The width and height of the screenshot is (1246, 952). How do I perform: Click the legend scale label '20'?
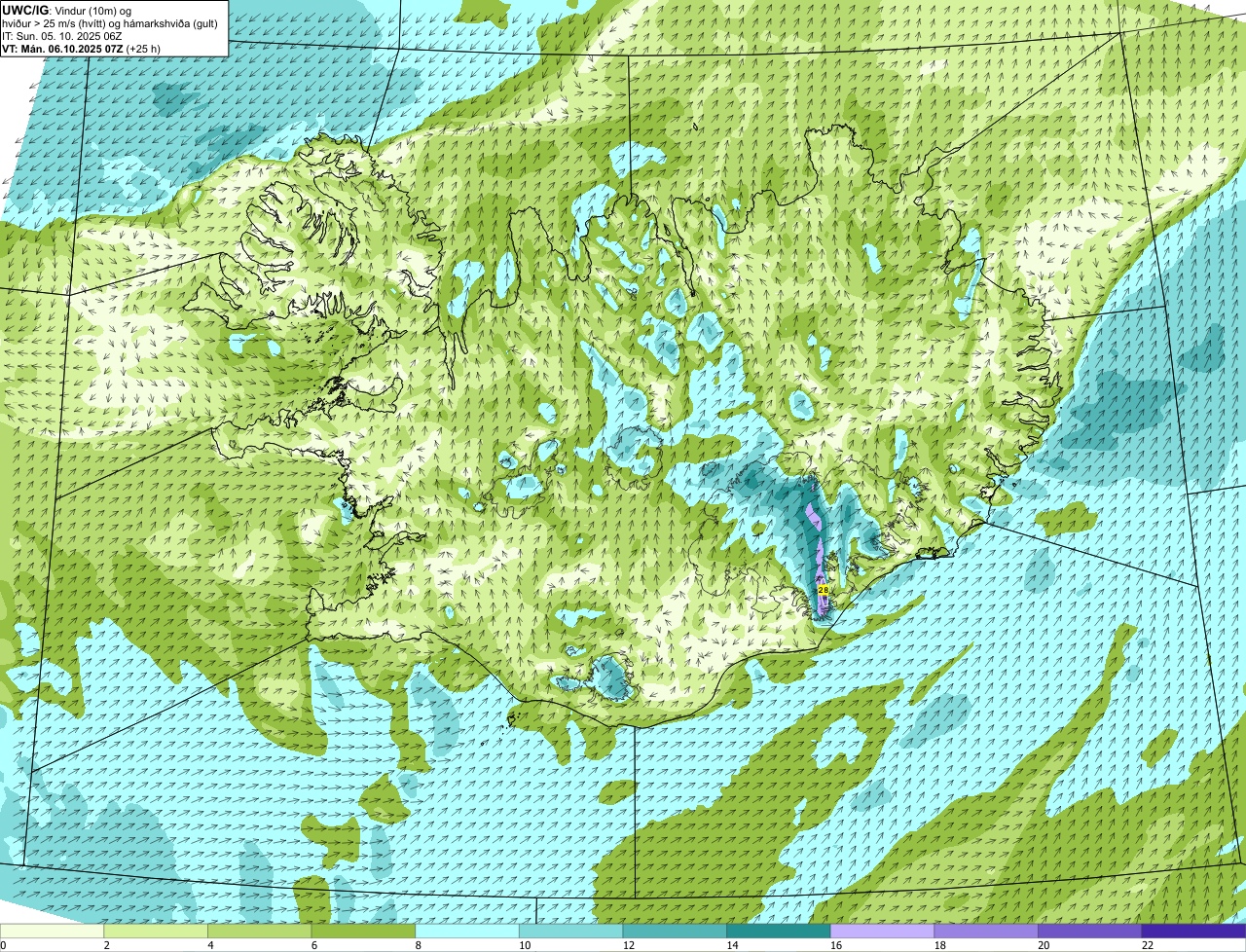pyautogui.click(x=1044, y=945)
